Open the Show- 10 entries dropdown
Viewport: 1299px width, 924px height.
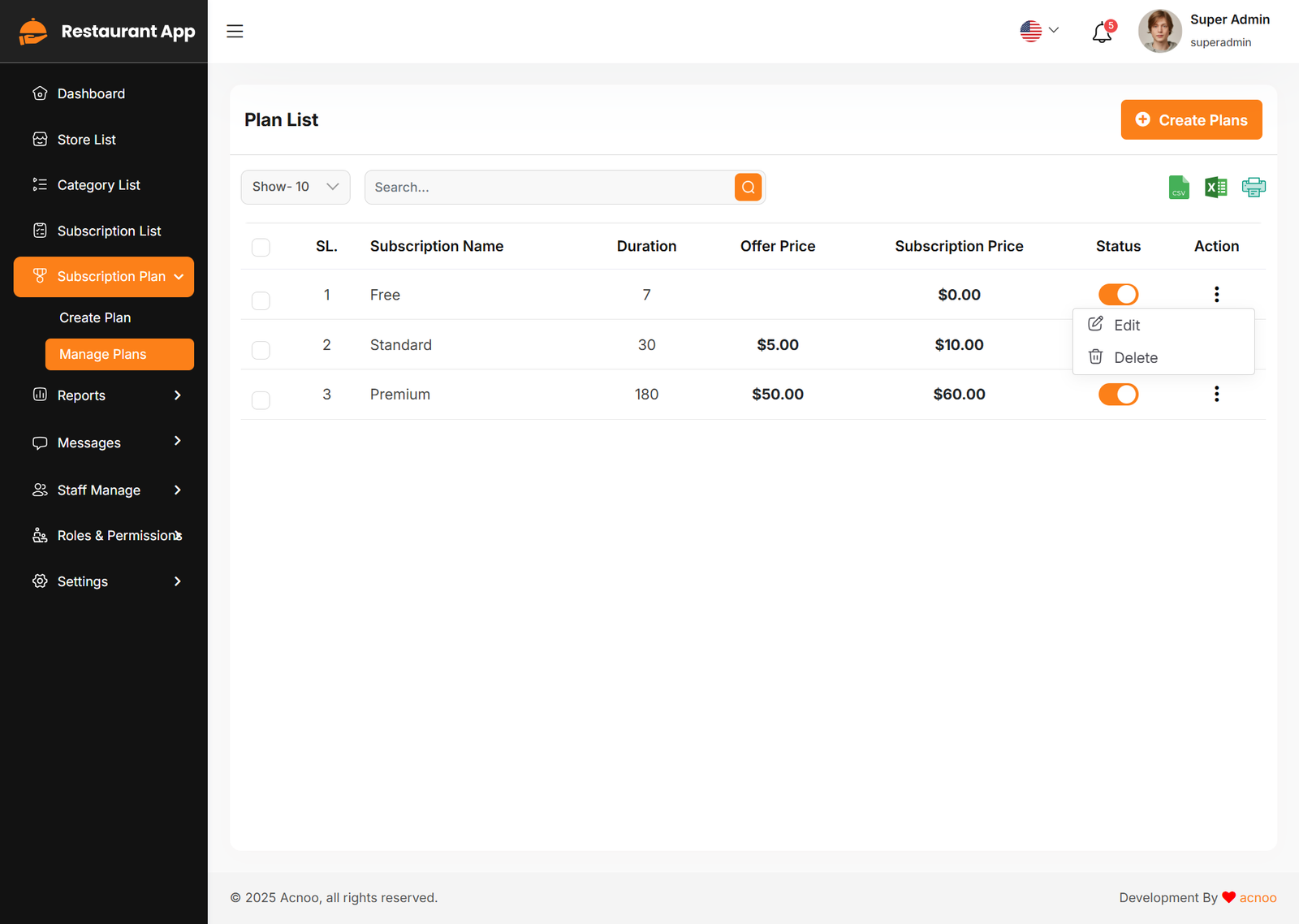296,188
